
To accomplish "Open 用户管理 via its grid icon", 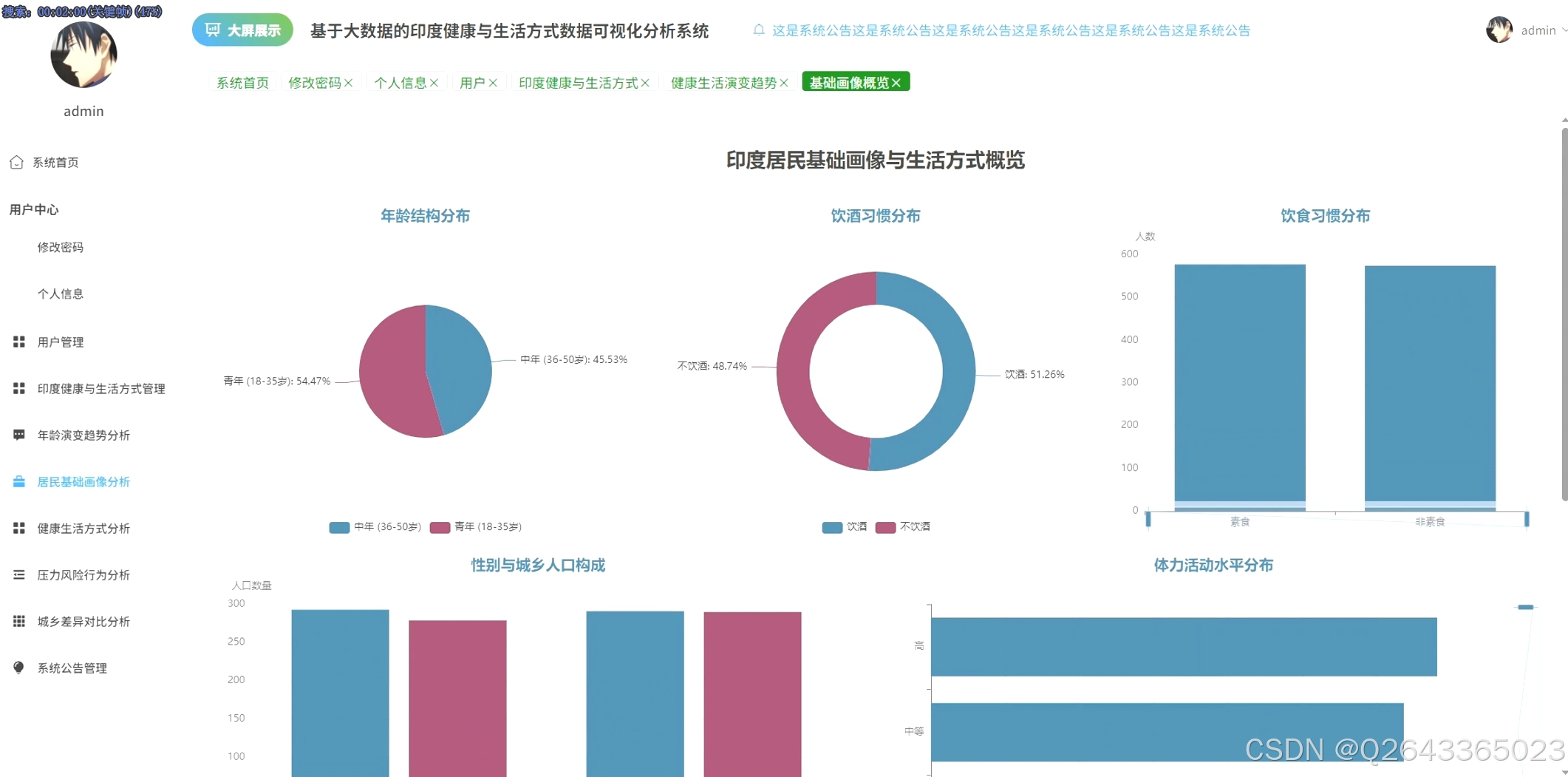I will (19, 342).
